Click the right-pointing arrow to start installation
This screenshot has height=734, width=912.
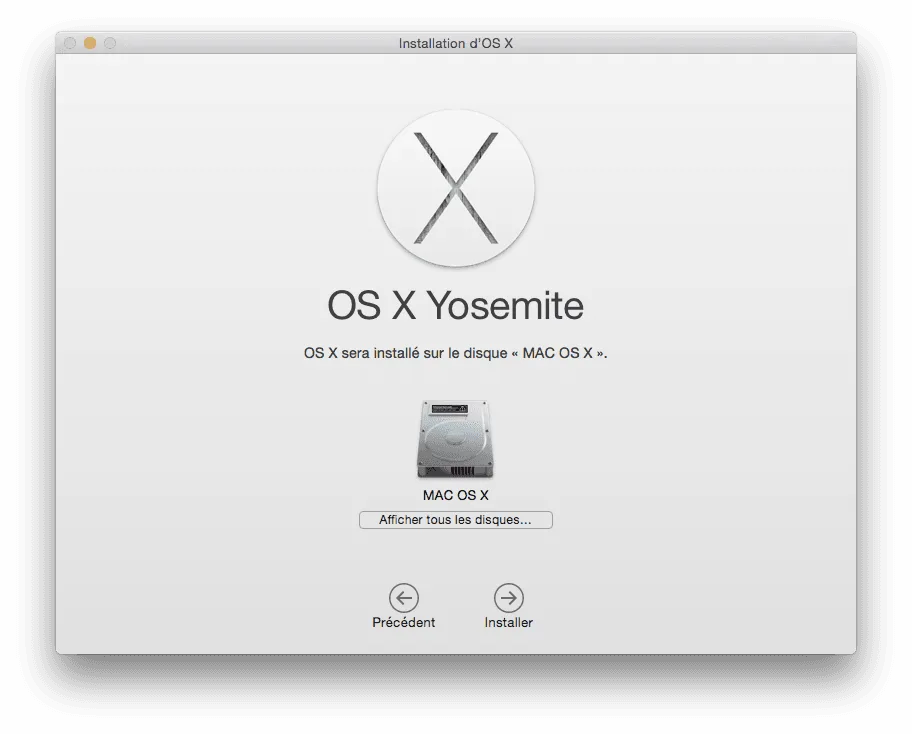tap(509, 598)
